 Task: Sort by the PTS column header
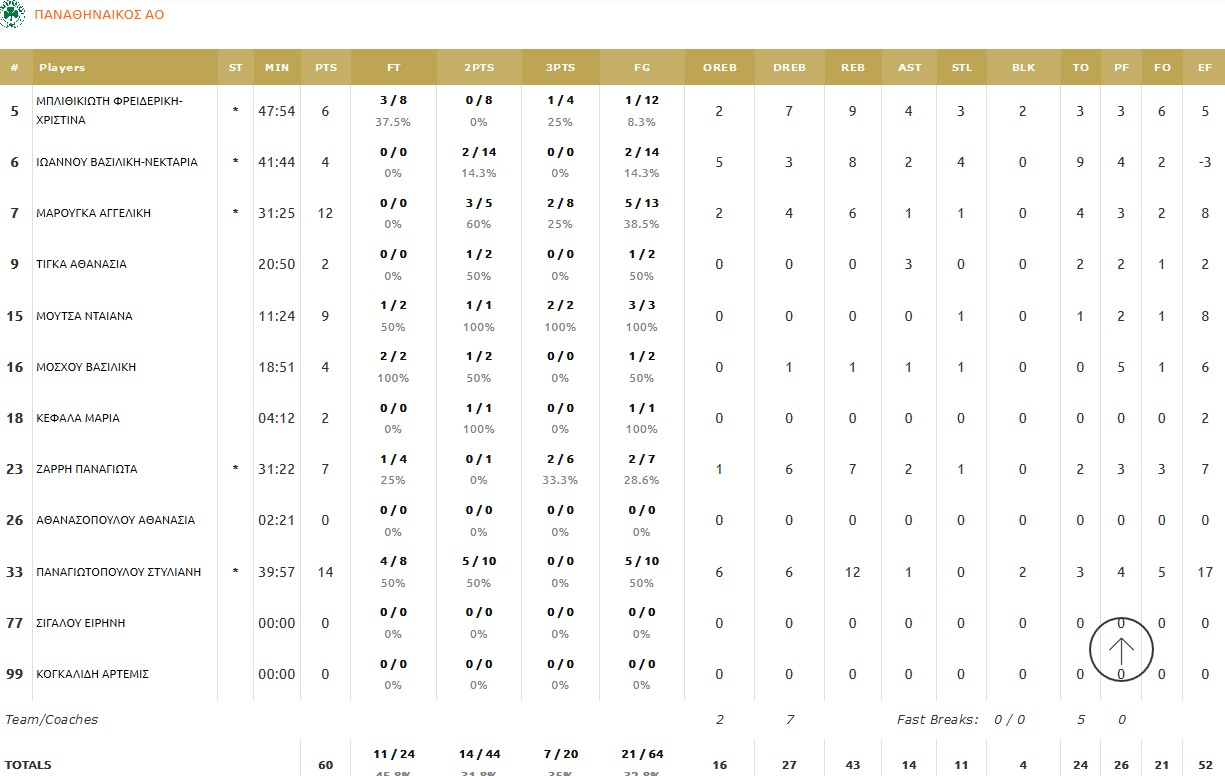point(326,68)
